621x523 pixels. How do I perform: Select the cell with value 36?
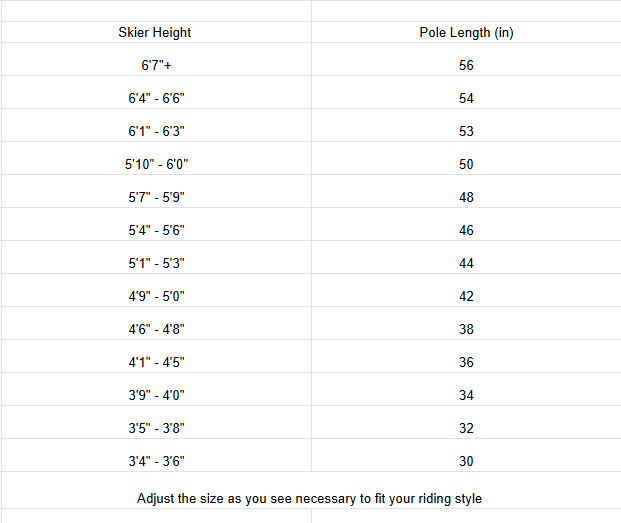point(466,362)
